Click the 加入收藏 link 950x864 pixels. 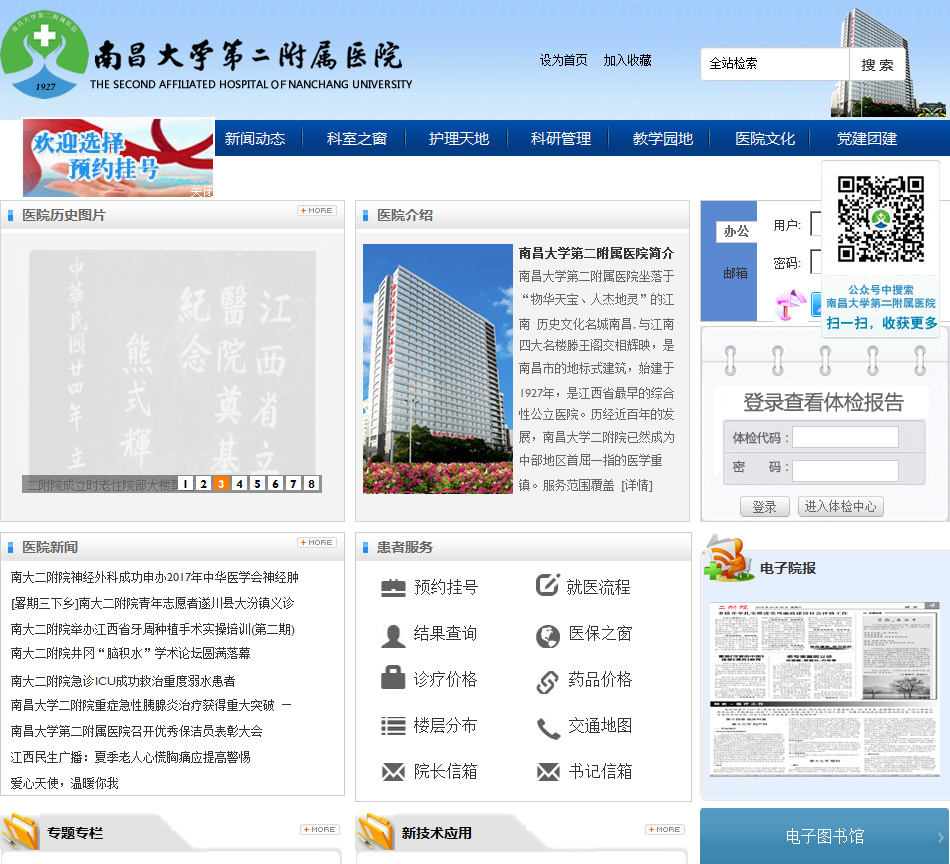tap(627, 60)
